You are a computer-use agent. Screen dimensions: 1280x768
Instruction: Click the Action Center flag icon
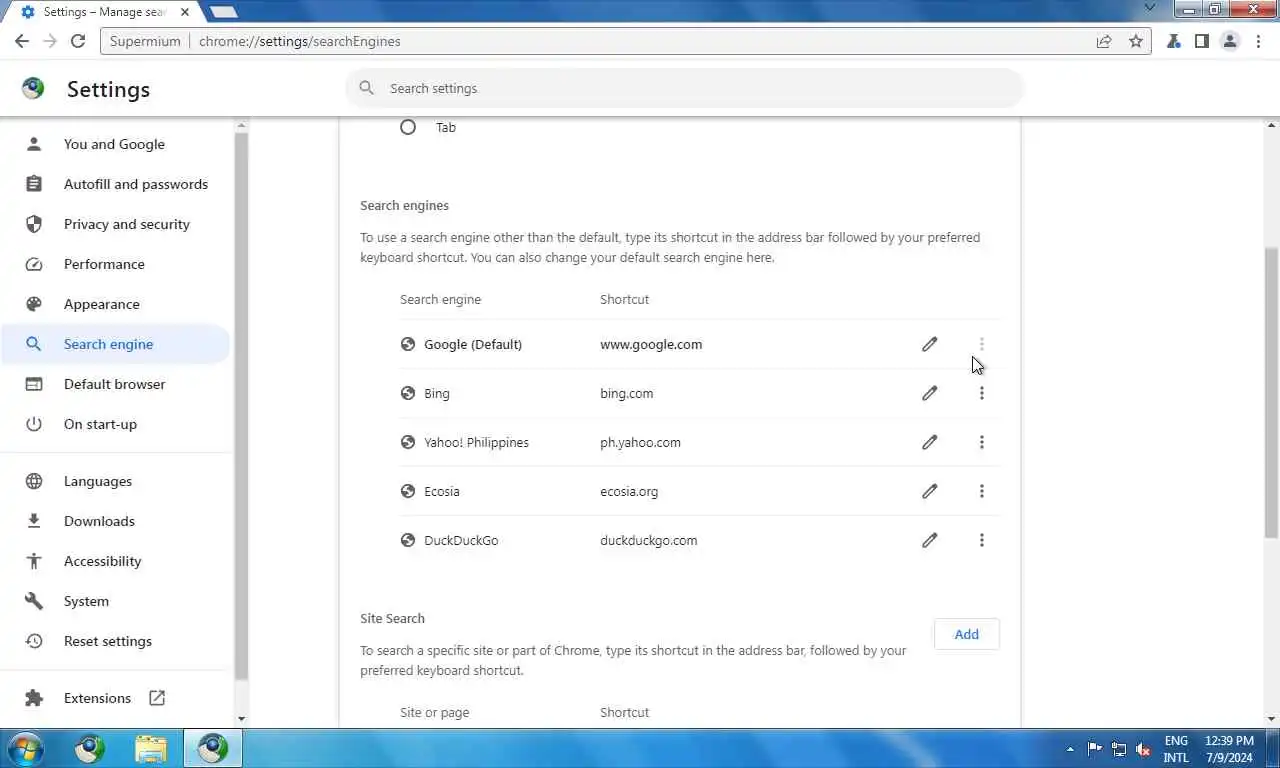1095,750
